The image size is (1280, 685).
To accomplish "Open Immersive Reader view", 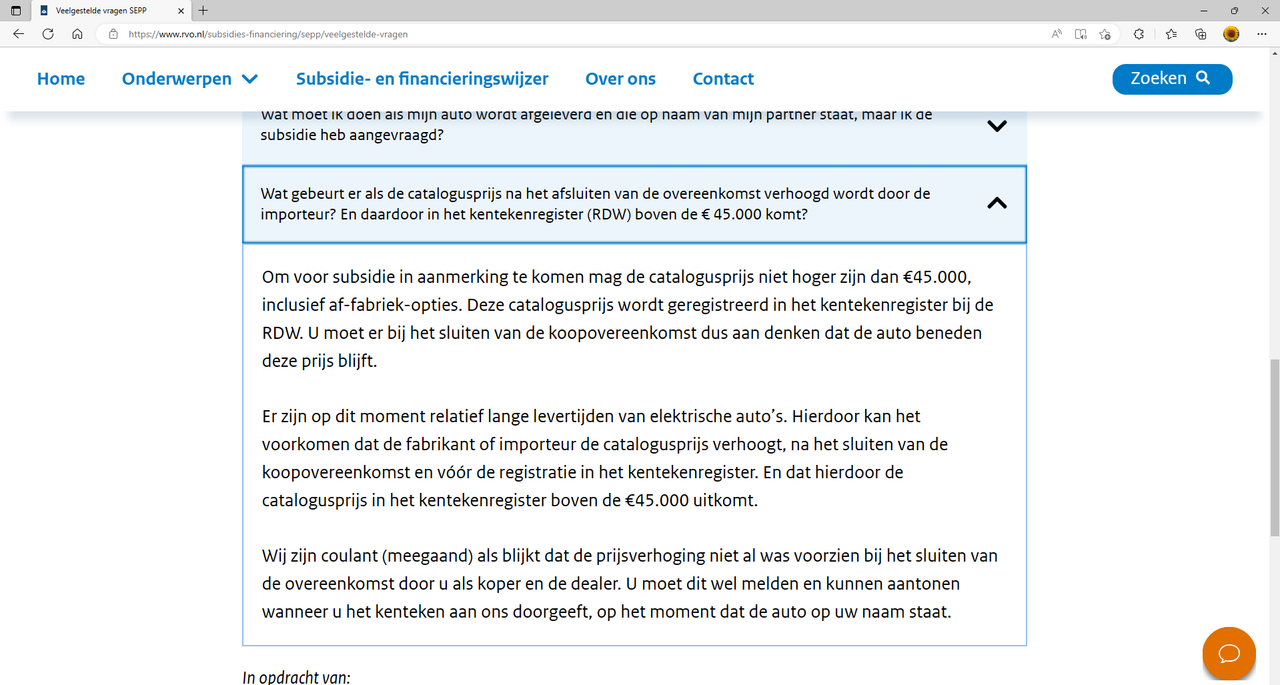I will click(1081, 33).
